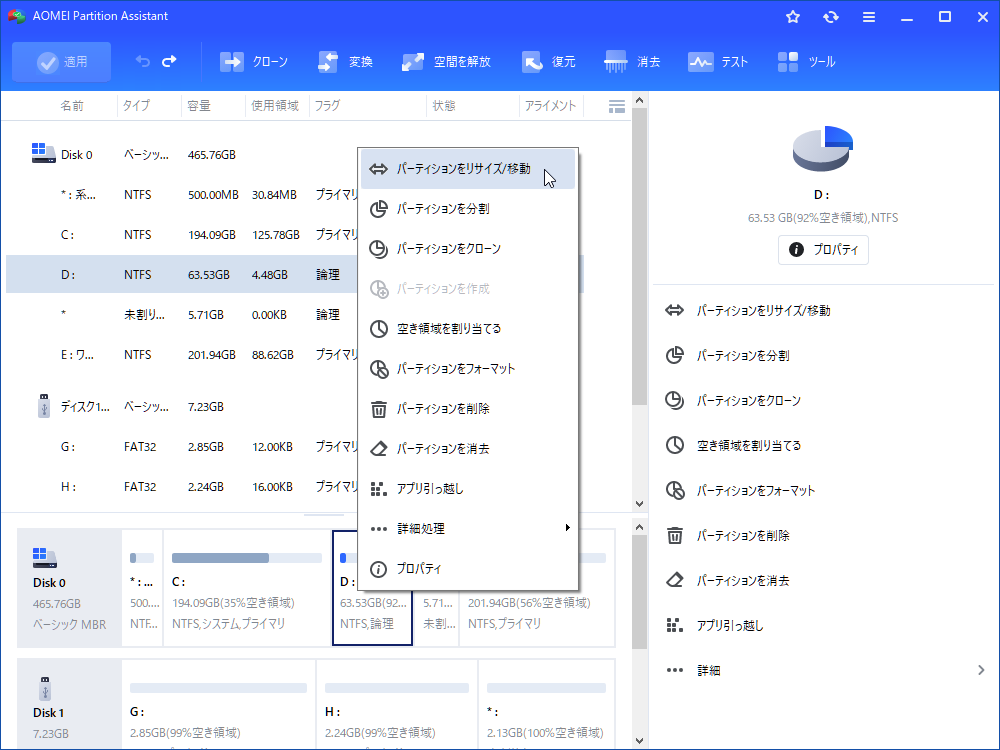This screenshot has height=750, width=1000.
Task: Choose パーティションをフォーマット in context menu
Action: click(x=468, y=369)
